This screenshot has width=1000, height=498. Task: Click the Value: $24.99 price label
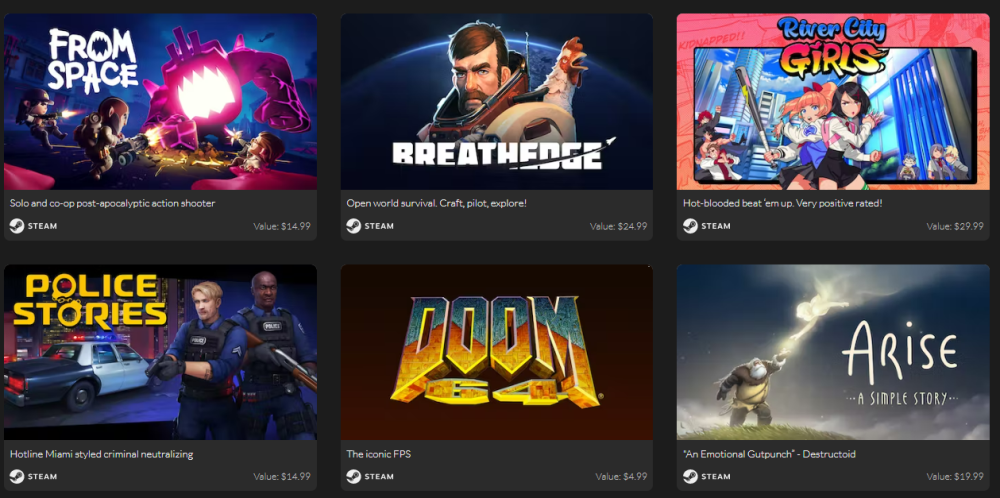(x=618, y=226)
